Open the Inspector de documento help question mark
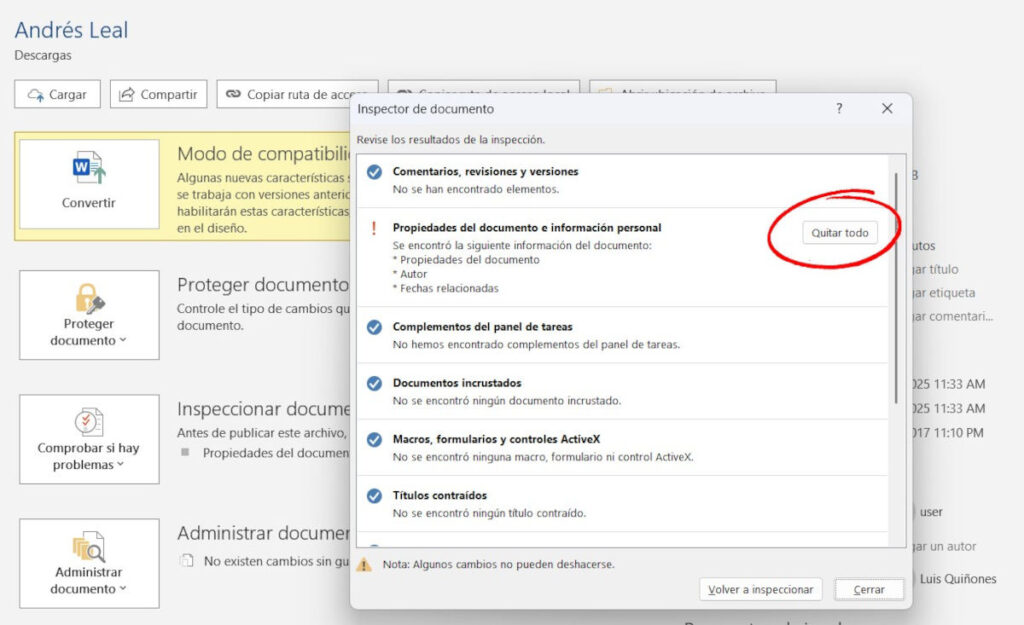Image resolution: width=1024 pixels, height=625 pixels. click(838, 109)
